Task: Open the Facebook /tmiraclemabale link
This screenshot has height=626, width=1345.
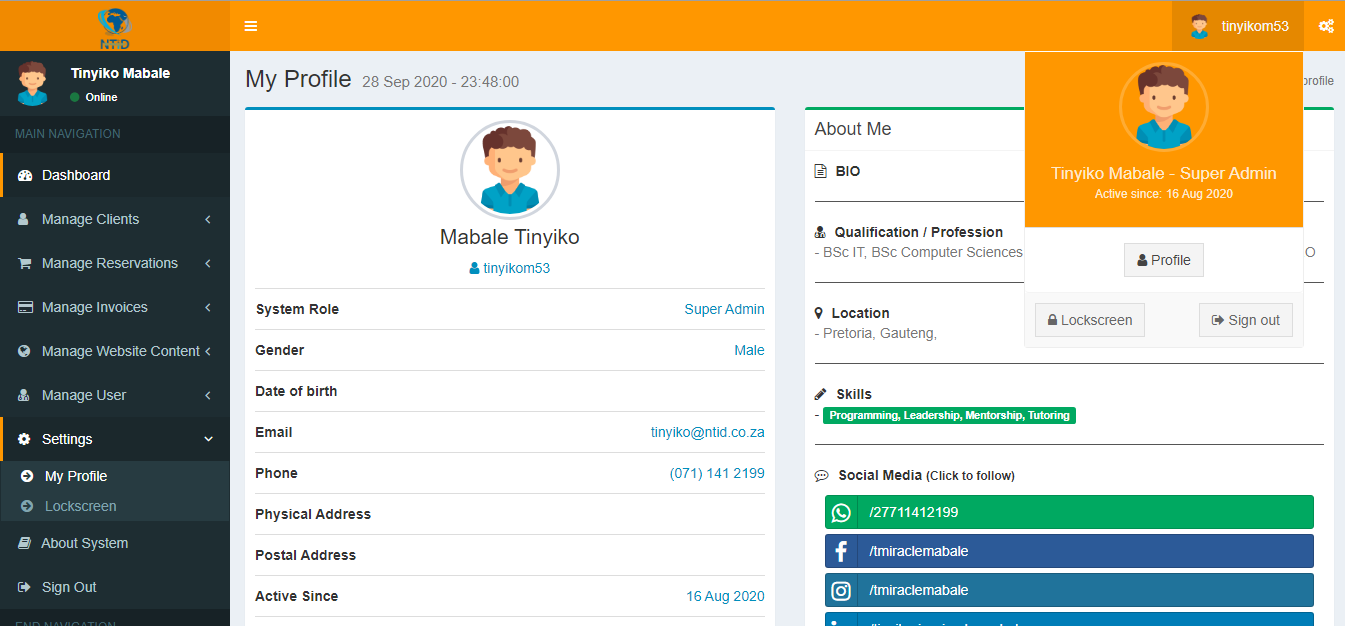Action: point(1068,551)
